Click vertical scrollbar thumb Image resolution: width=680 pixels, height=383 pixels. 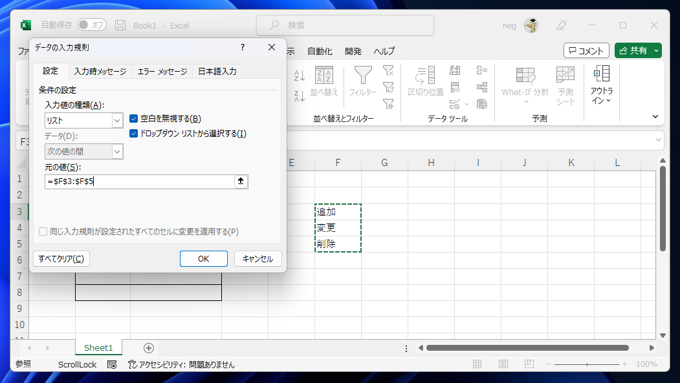click(663, 209)
